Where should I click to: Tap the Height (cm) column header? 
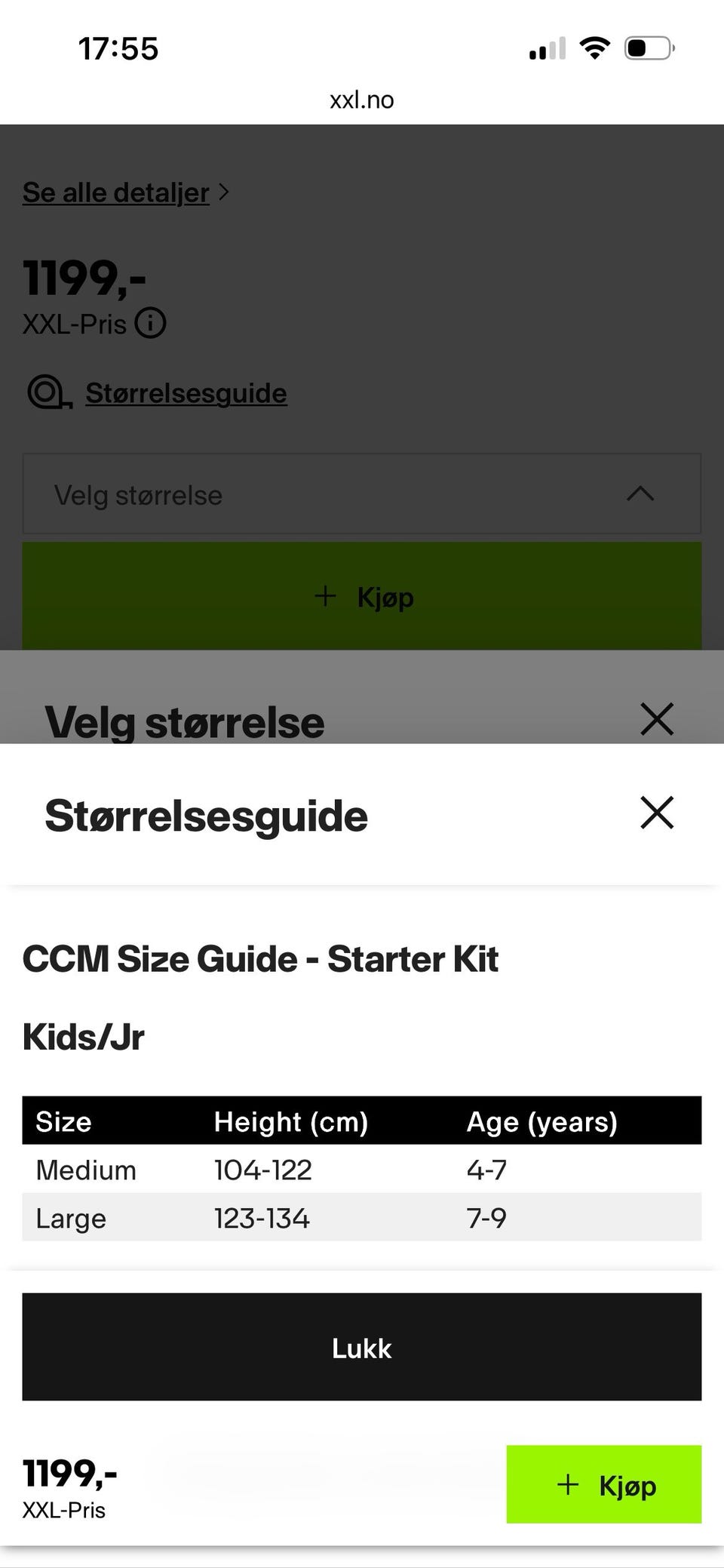290,1121
